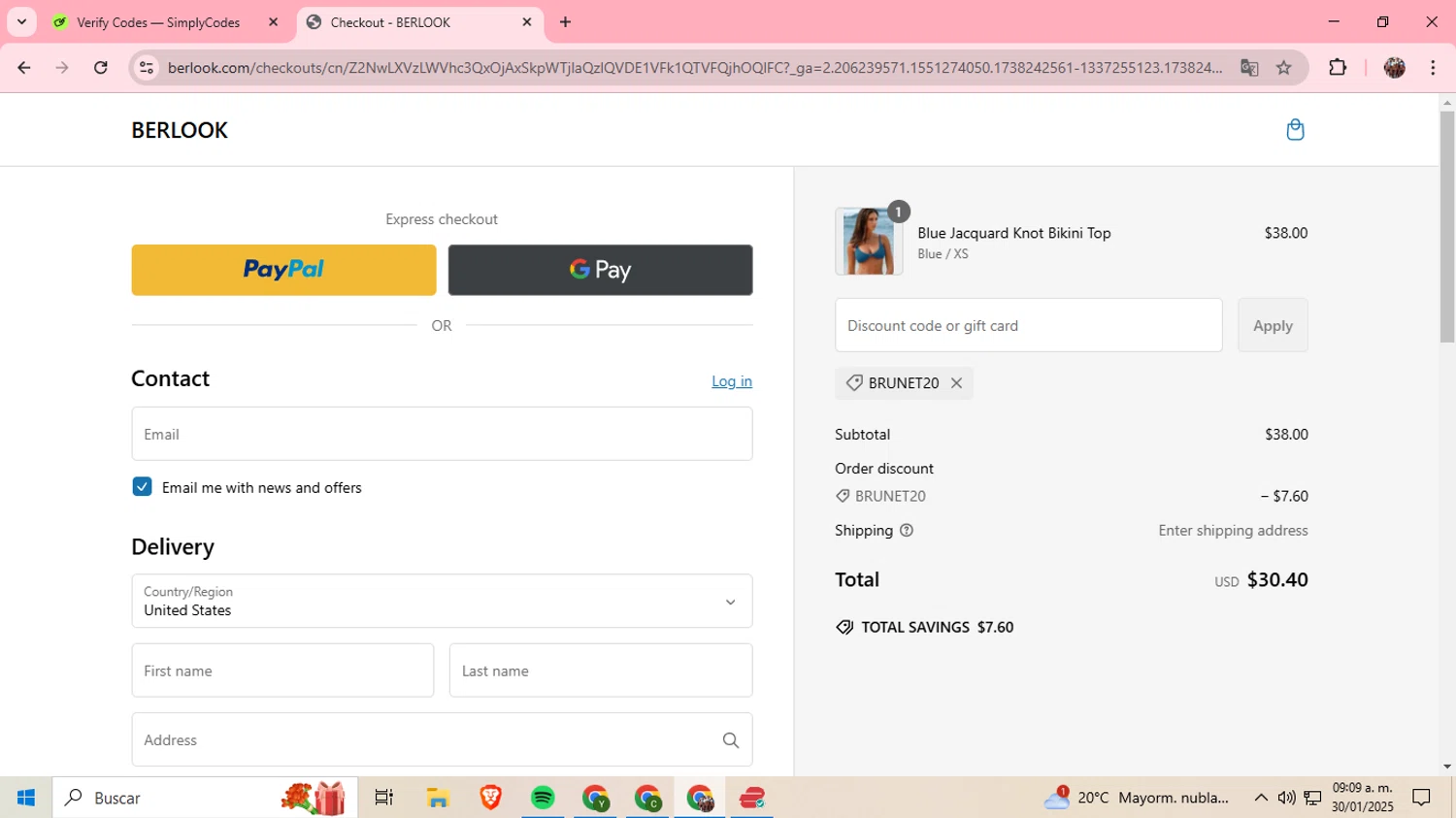This screenshot has height=818, width=1456.
Task: Launch Brave browser from the taskbar
Action: point(490,798)
